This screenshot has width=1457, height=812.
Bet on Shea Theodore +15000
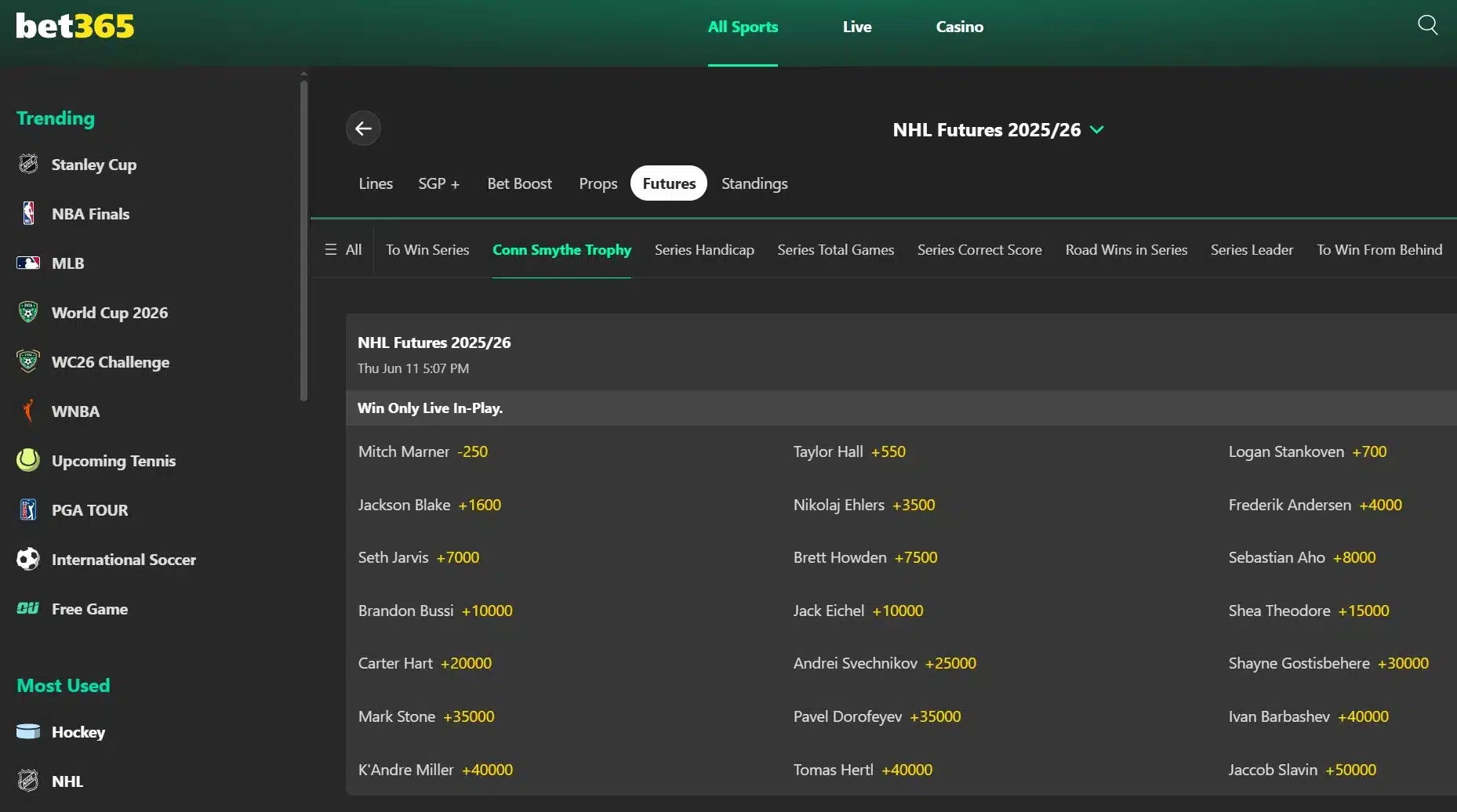coord(1309,611)
